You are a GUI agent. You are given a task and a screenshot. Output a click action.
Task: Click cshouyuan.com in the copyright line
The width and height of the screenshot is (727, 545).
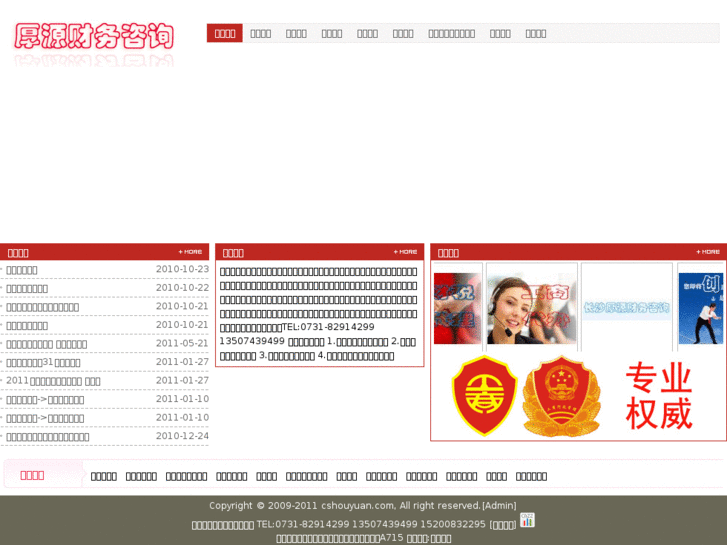357,506
